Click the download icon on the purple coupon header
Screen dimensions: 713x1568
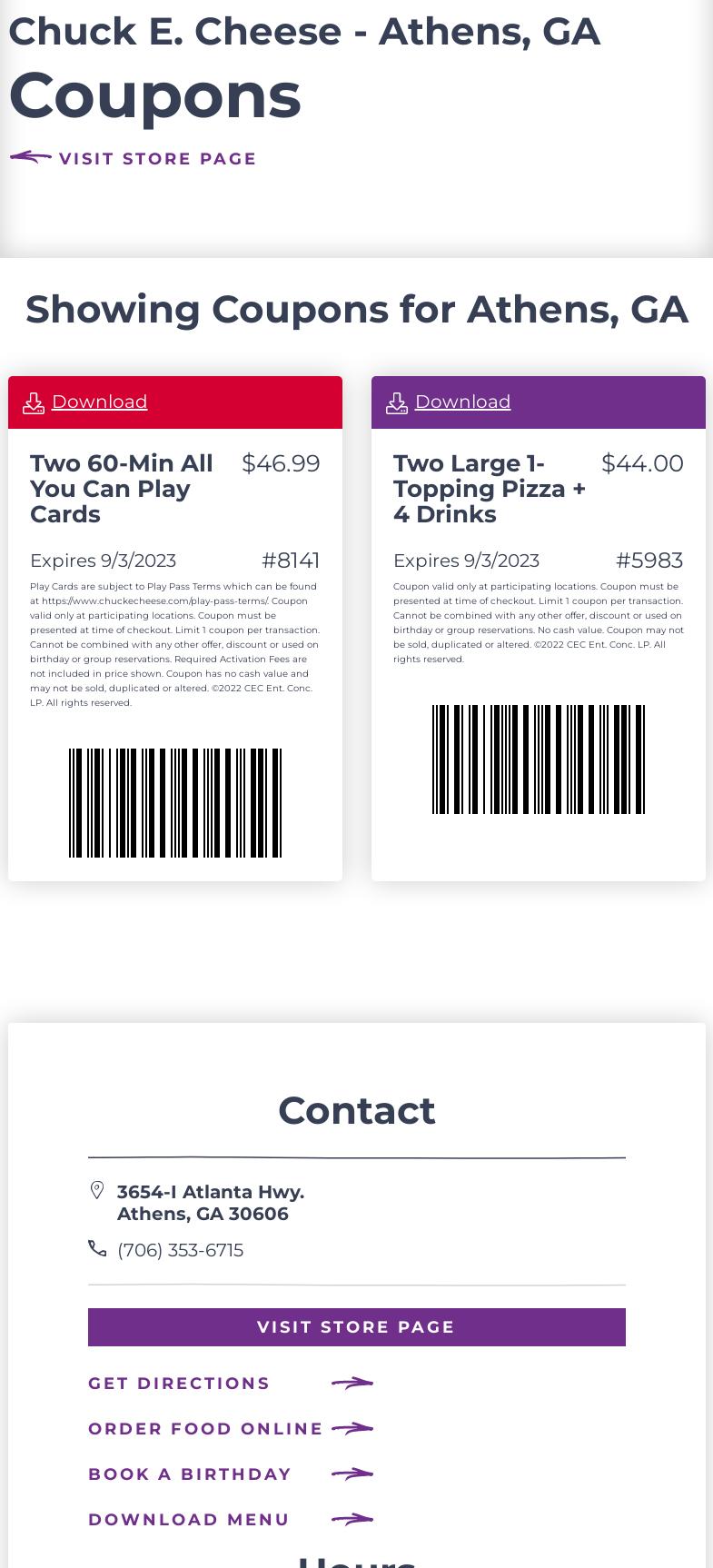point(397,402)
